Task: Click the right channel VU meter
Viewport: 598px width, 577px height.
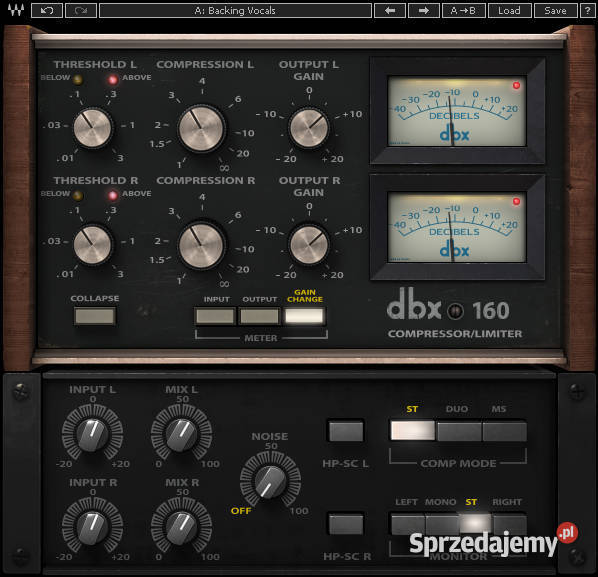Action: click(457, 227)
